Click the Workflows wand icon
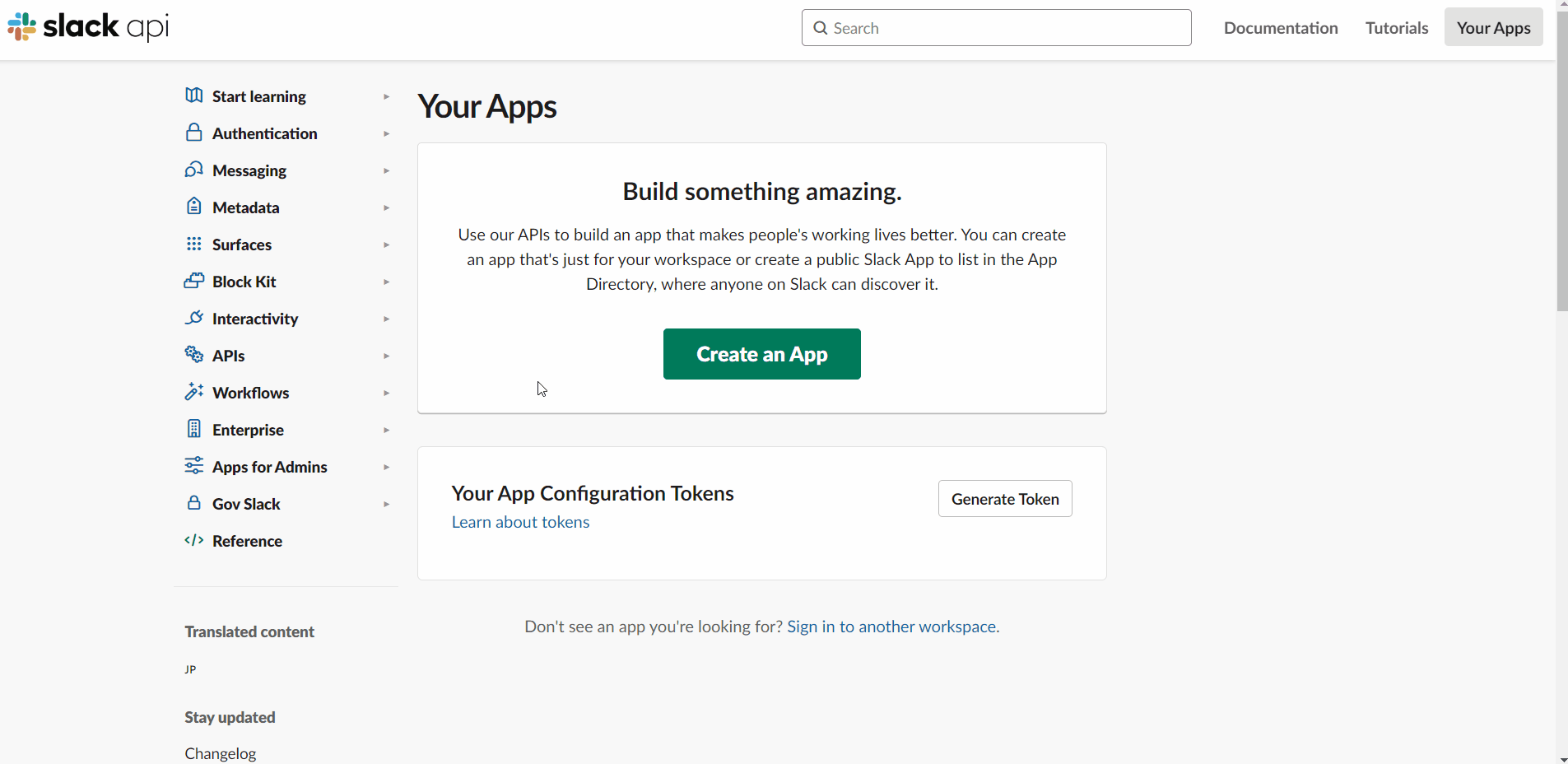This screenshot has width=1568, height=764. coord(193,392)
